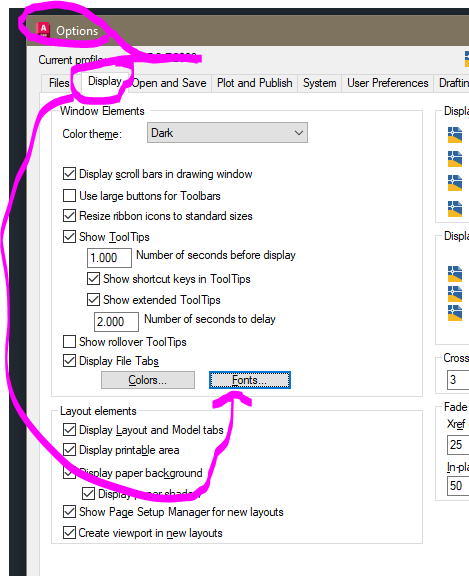Open the Plot and Publish tab
Image resolution: width=469 pixels, height=576 pixels.
tap(255, 83)
